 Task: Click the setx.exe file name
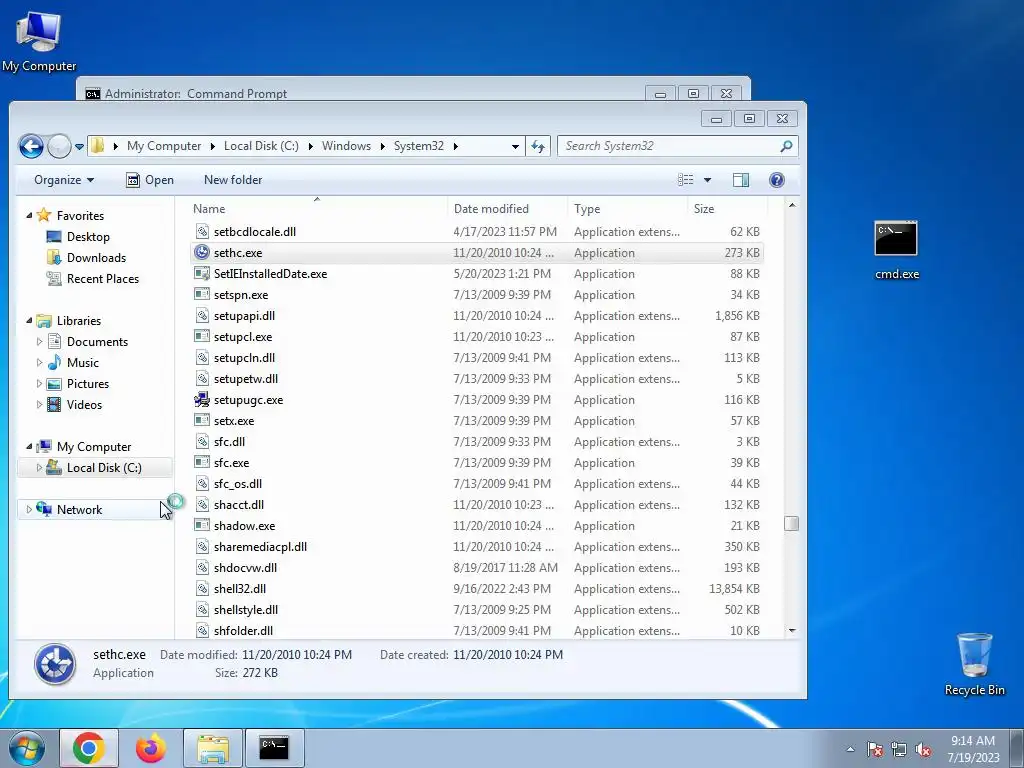pyautogui.click(x=234, y=421)
